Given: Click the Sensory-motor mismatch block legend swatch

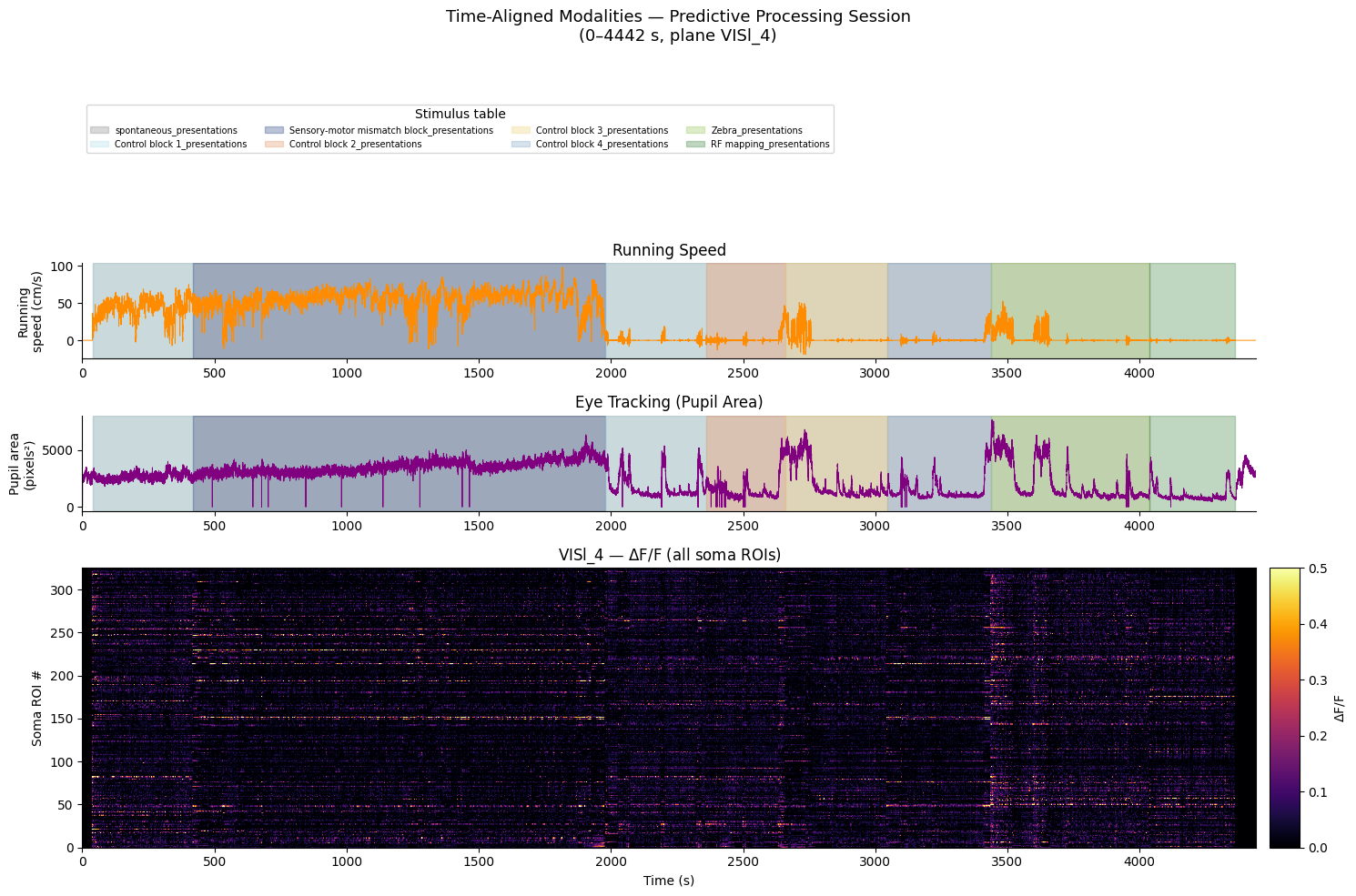Looking at the screenshot, I should click(x=274, y=131).
